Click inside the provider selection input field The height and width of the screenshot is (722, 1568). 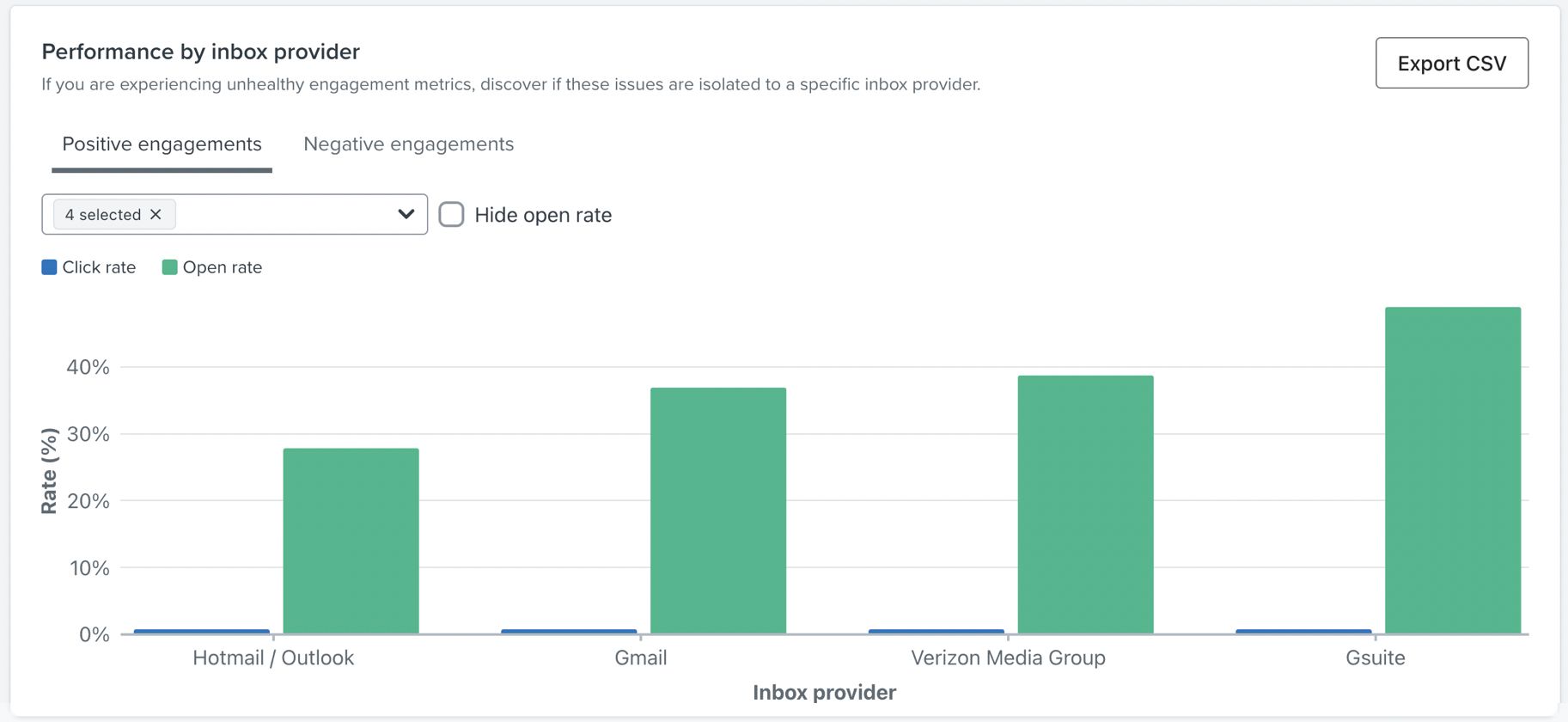point(284,213)
